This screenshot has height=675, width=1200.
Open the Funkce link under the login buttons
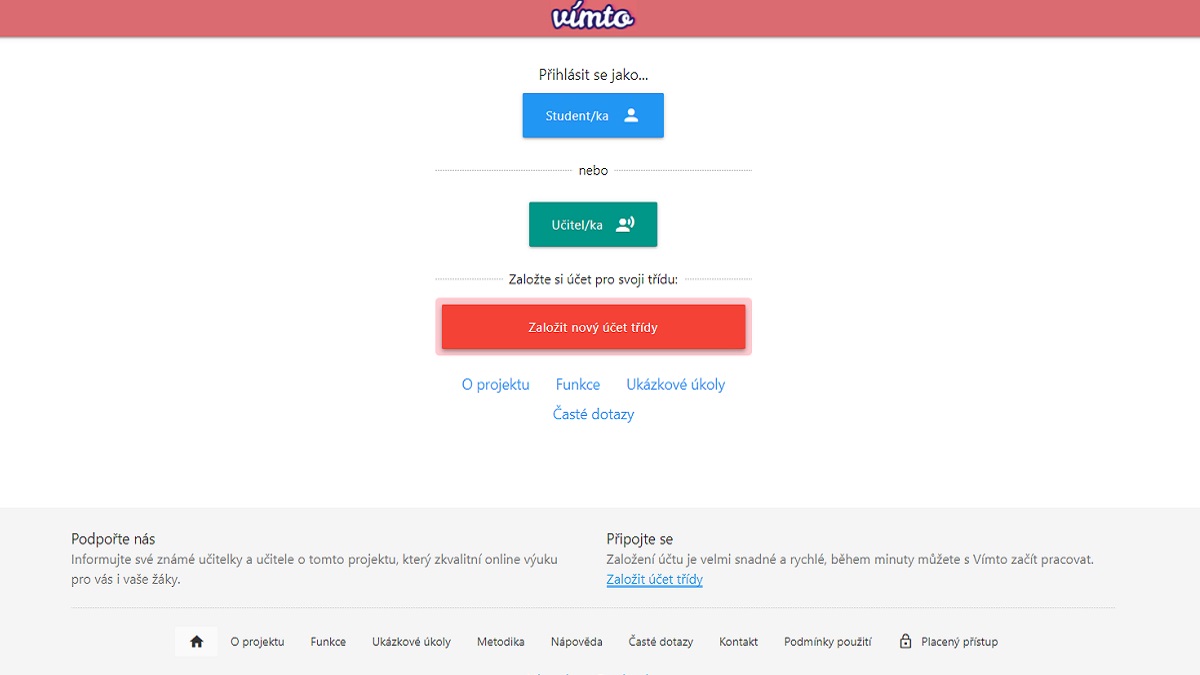[577, 384]
